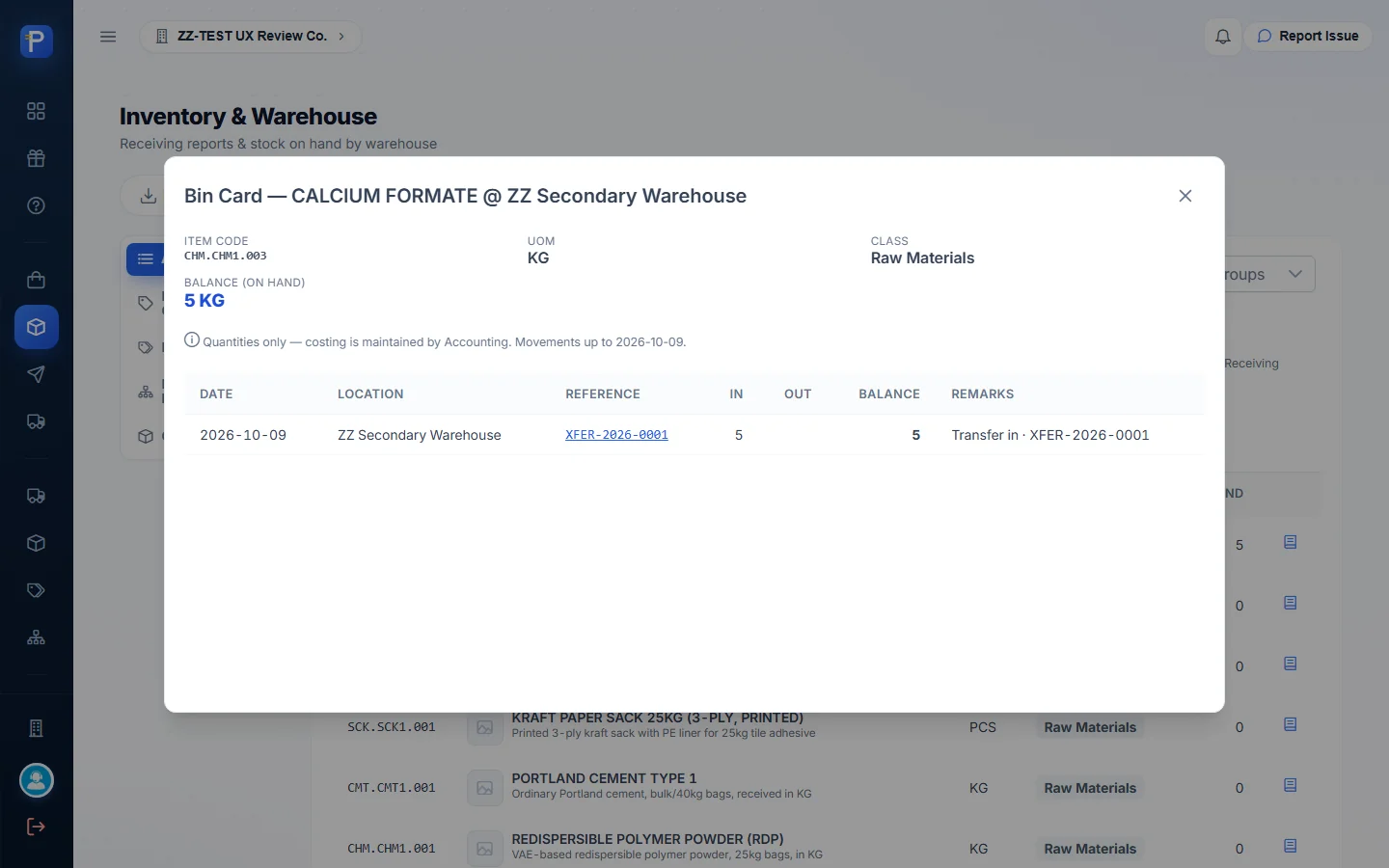Click the blue P app logo
The width and height of the screenshot is (1389, 868).
(x=36, y=41)
